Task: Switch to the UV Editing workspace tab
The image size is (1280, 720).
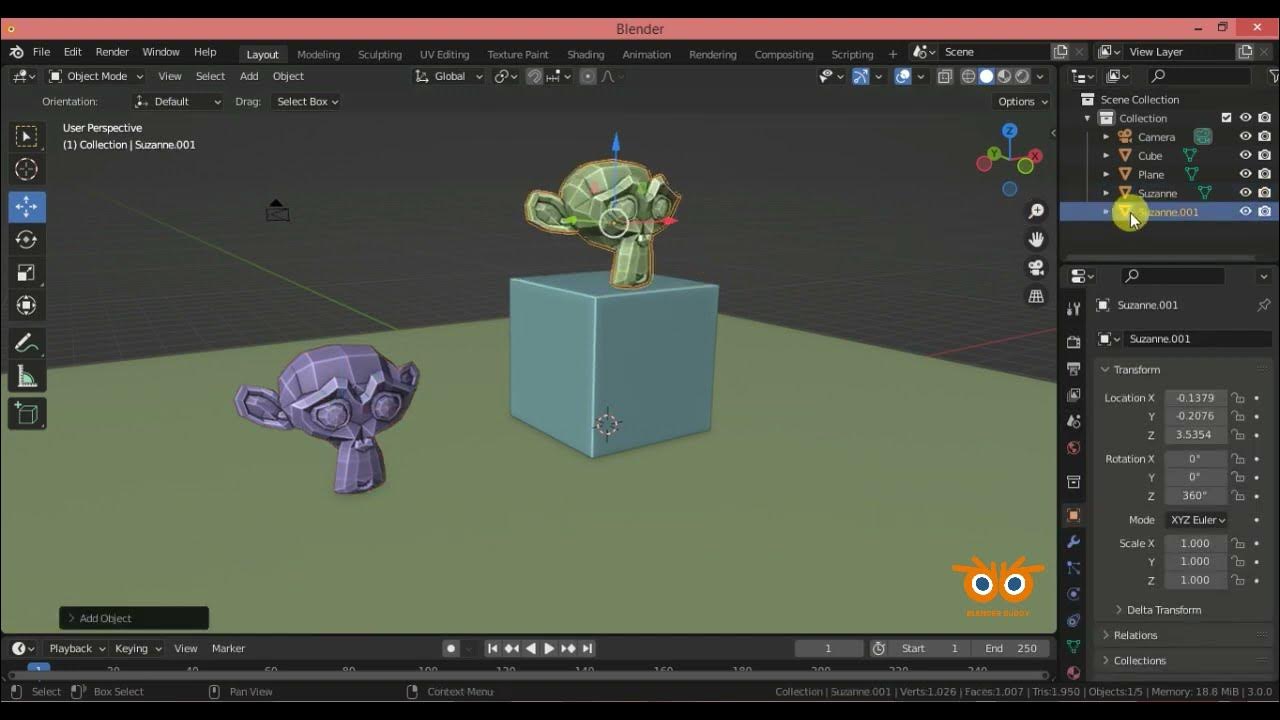Action: 444,54
